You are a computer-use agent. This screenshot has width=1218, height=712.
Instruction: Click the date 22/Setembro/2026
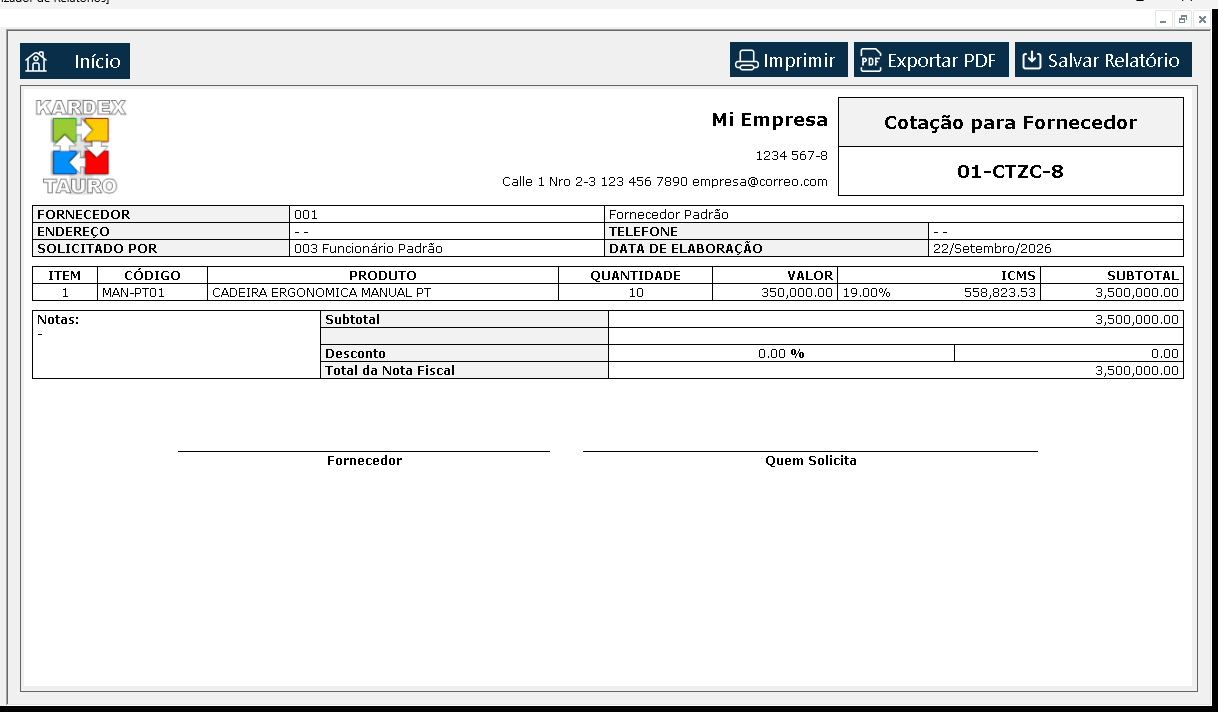[x=992, y=249]
